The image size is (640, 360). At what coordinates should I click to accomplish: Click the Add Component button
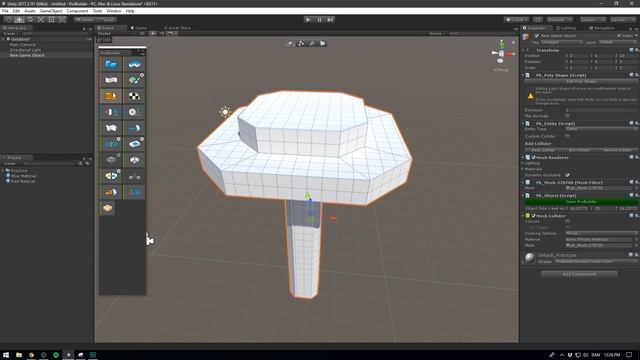coord(579,274)
